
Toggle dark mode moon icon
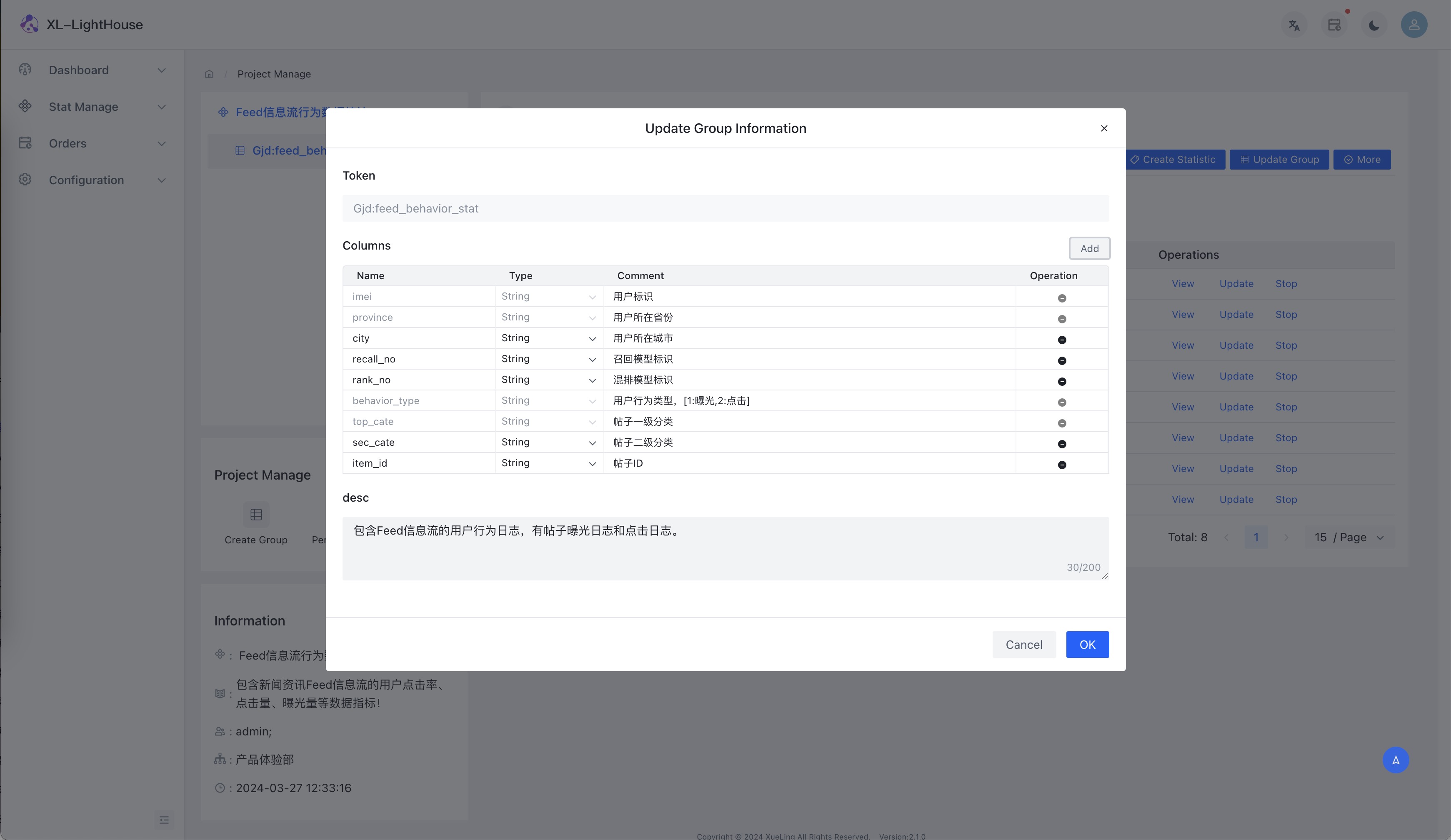tap(1374, 25)
